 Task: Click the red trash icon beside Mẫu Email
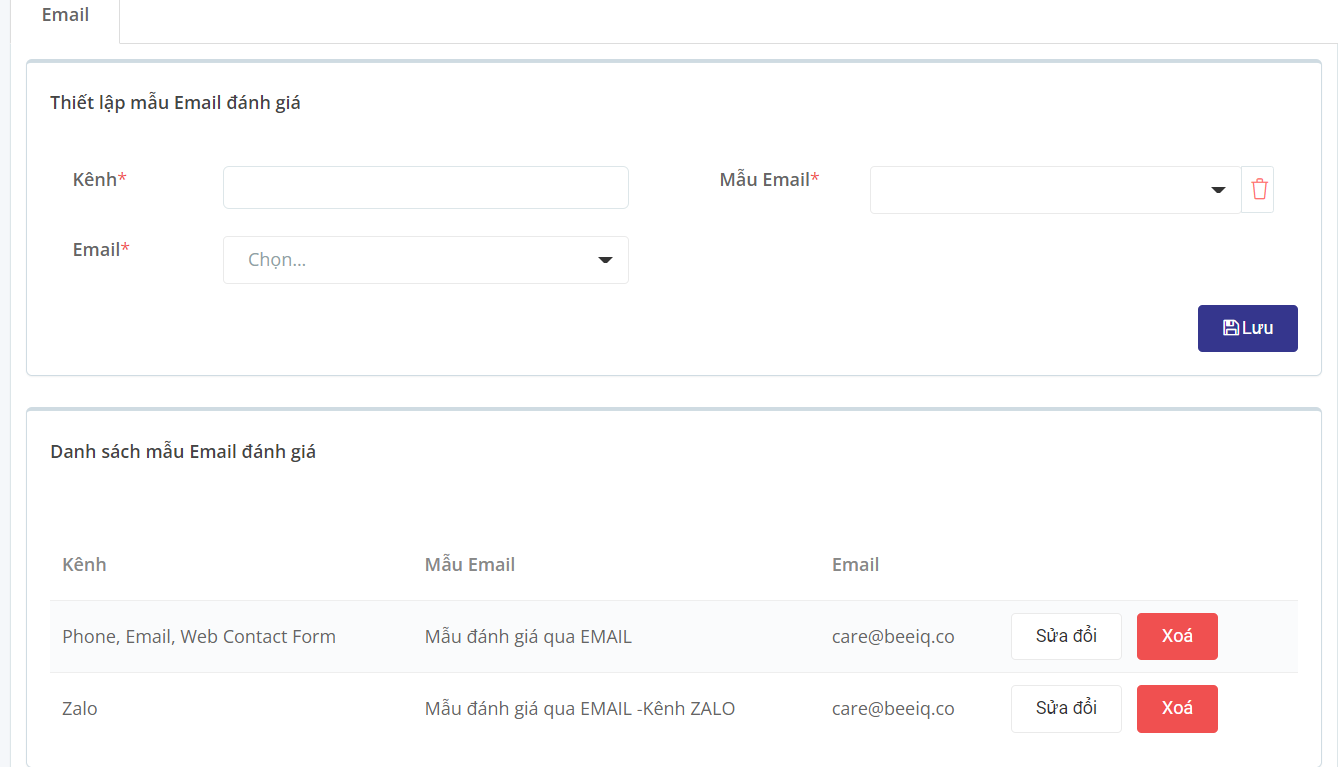point(1259,189)
